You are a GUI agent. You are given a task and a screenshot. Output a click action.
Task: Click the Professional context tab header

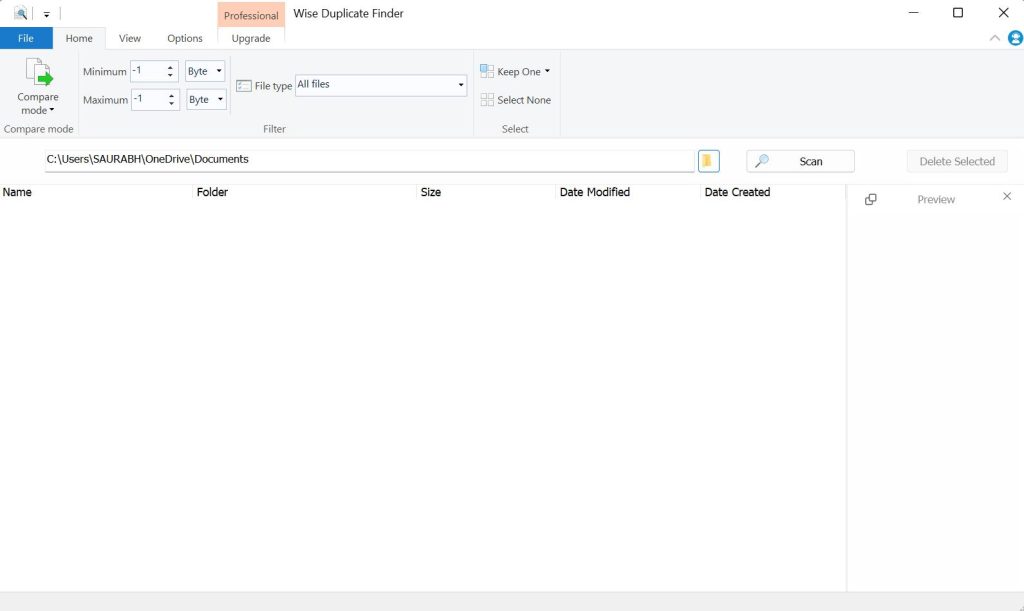251,15
